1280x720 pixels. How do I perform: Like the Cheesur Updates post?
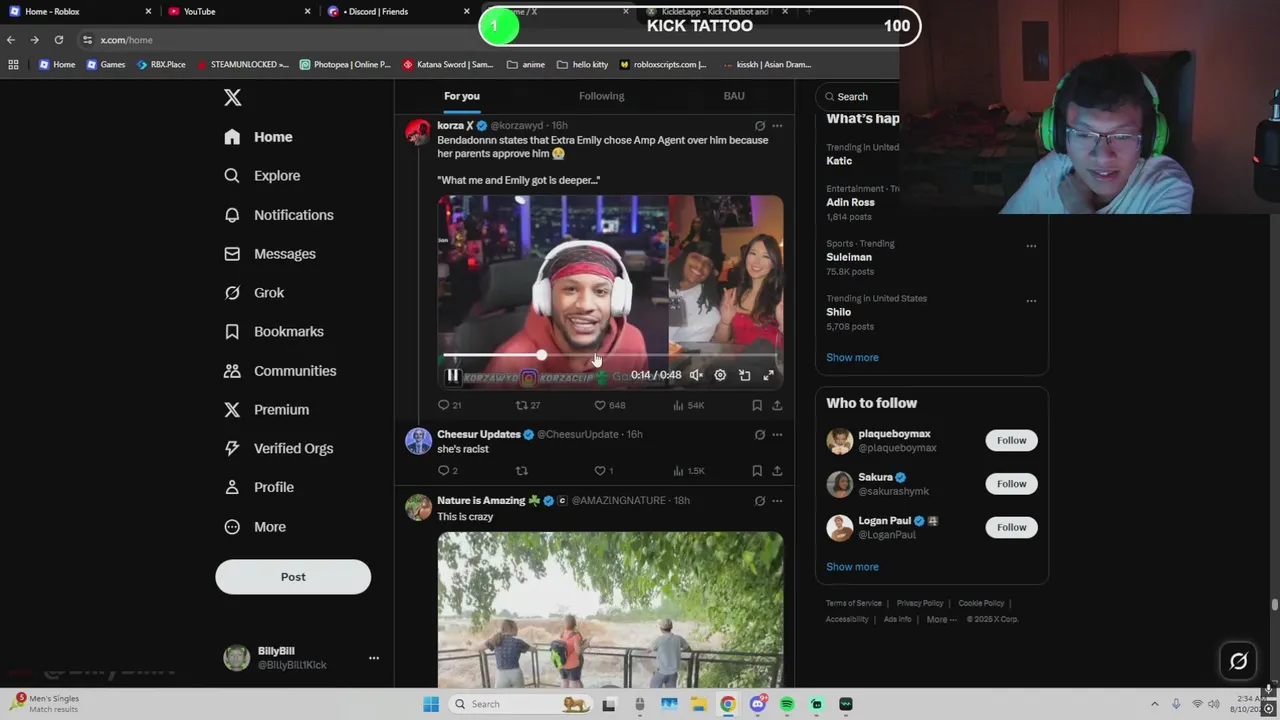coord(604,471)
